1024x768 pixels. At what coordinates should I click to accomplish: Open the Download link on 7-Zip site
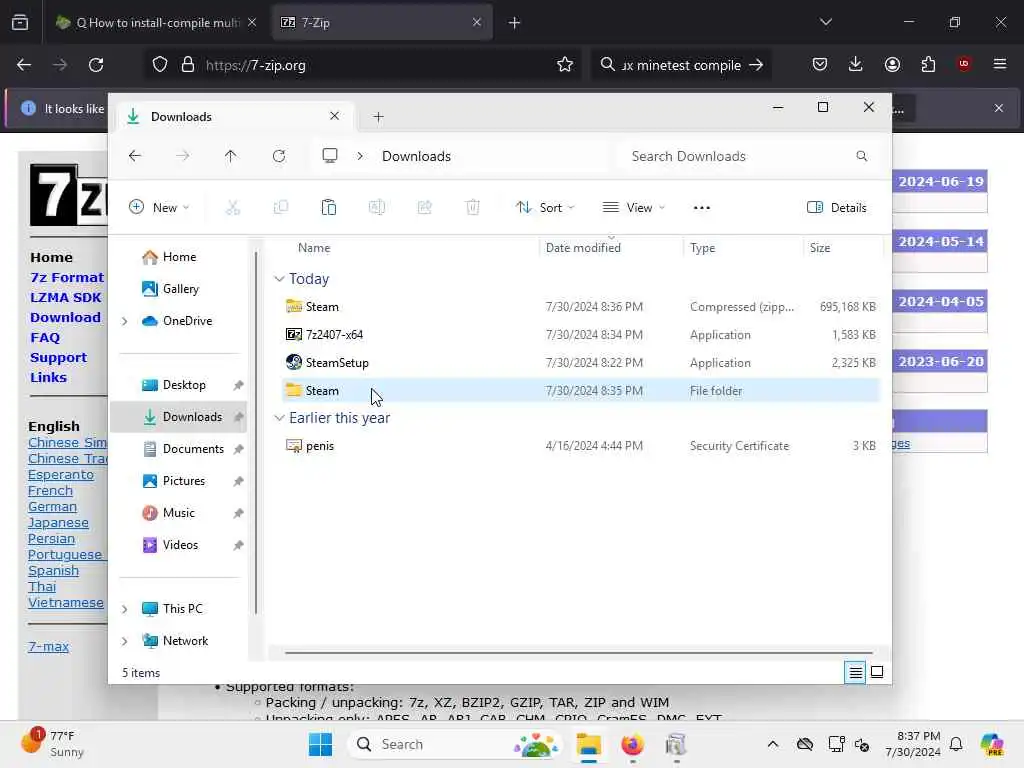pyautogui.click(x=65, y=317)
